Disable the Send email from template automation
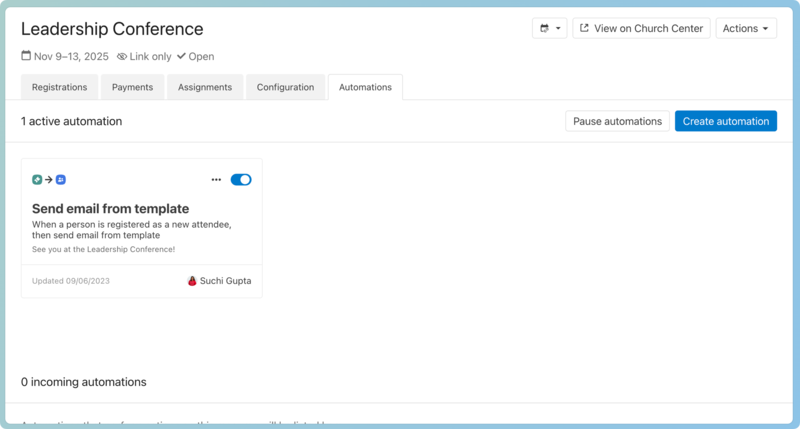This screenshot has width=800, height=429. click(x=241, y=180)
